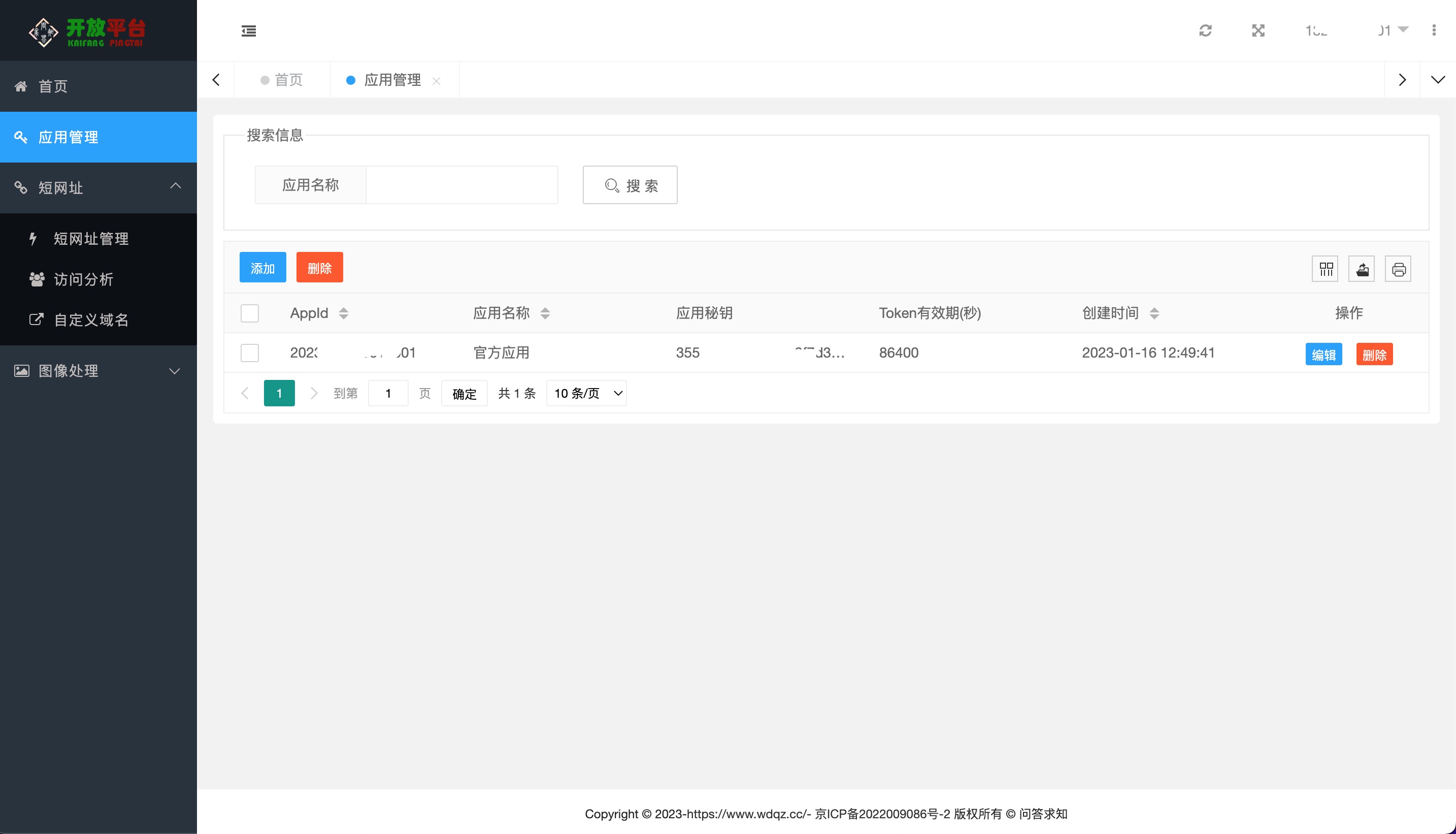Image resolution: width=1456 pixels, height=834 pixels.
Task: Click the 应用名称 search input field
Action: [x=461, y=185]
